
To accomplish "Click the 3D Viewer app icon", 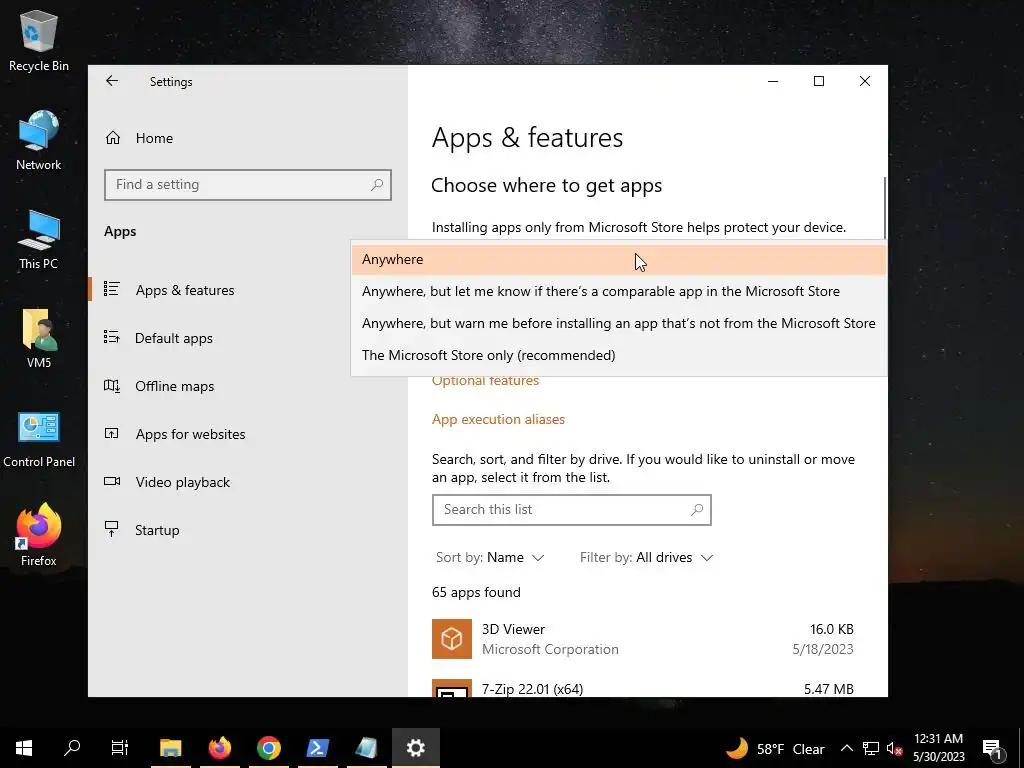I will [x=452, y=639].
